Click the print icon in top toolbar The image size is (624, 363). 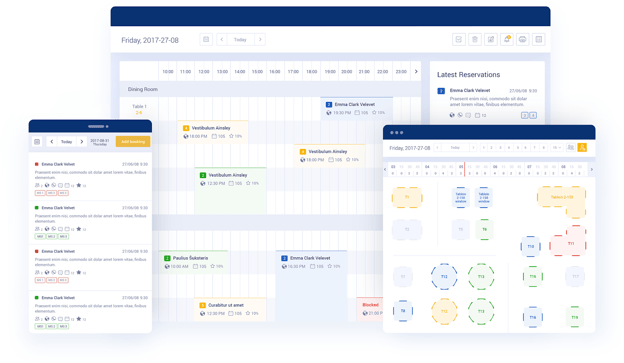(523, 39)
